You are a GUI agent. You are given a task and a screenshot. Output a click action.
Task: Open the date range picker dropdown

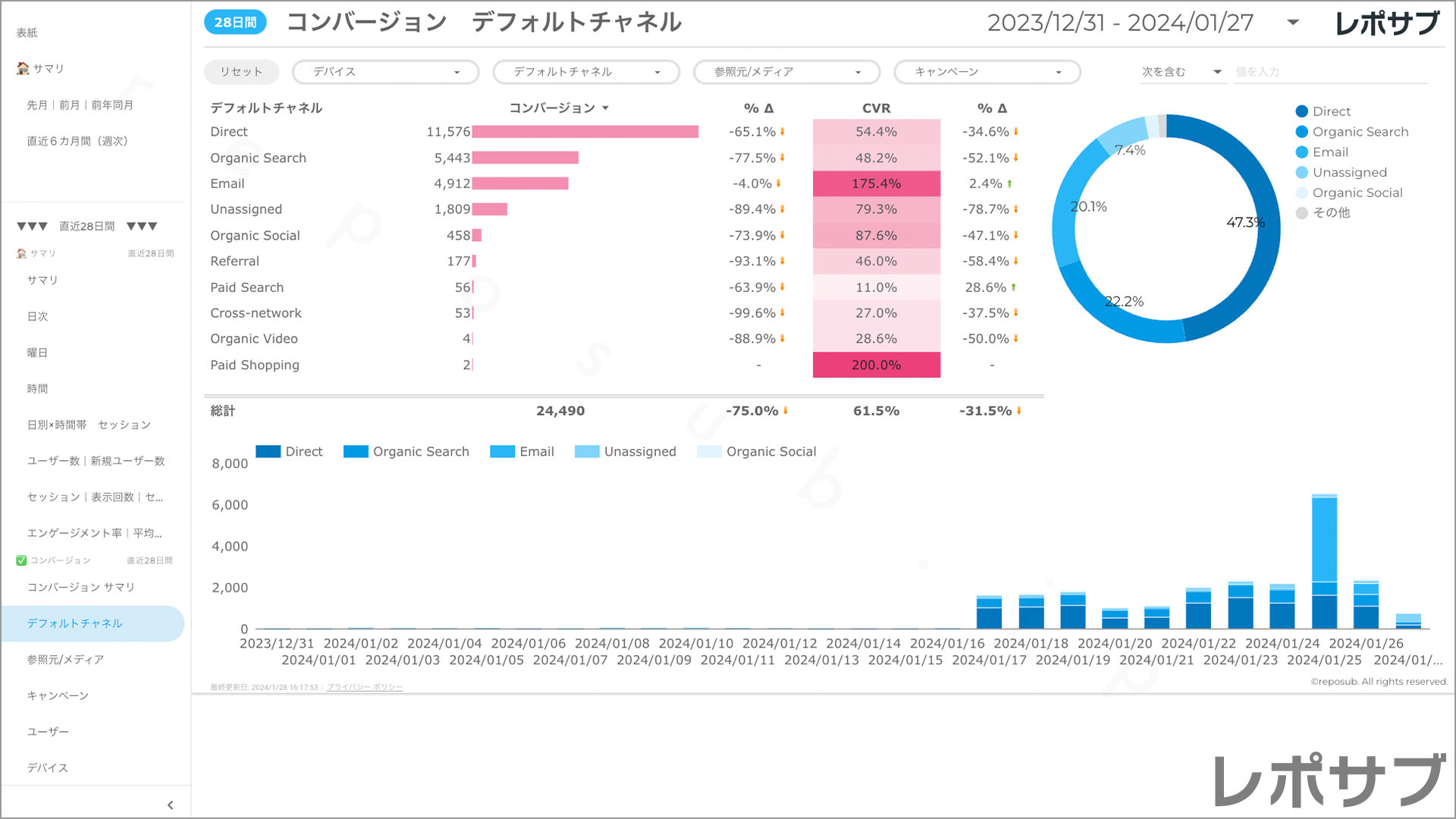[x=1293, y=23]
